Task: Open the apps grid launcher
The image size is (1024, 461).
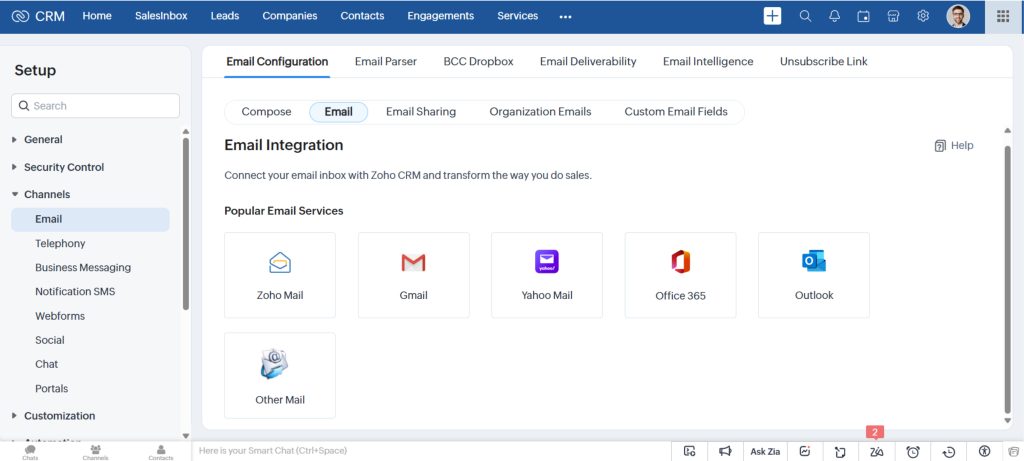Action: tap(1003, 16)
